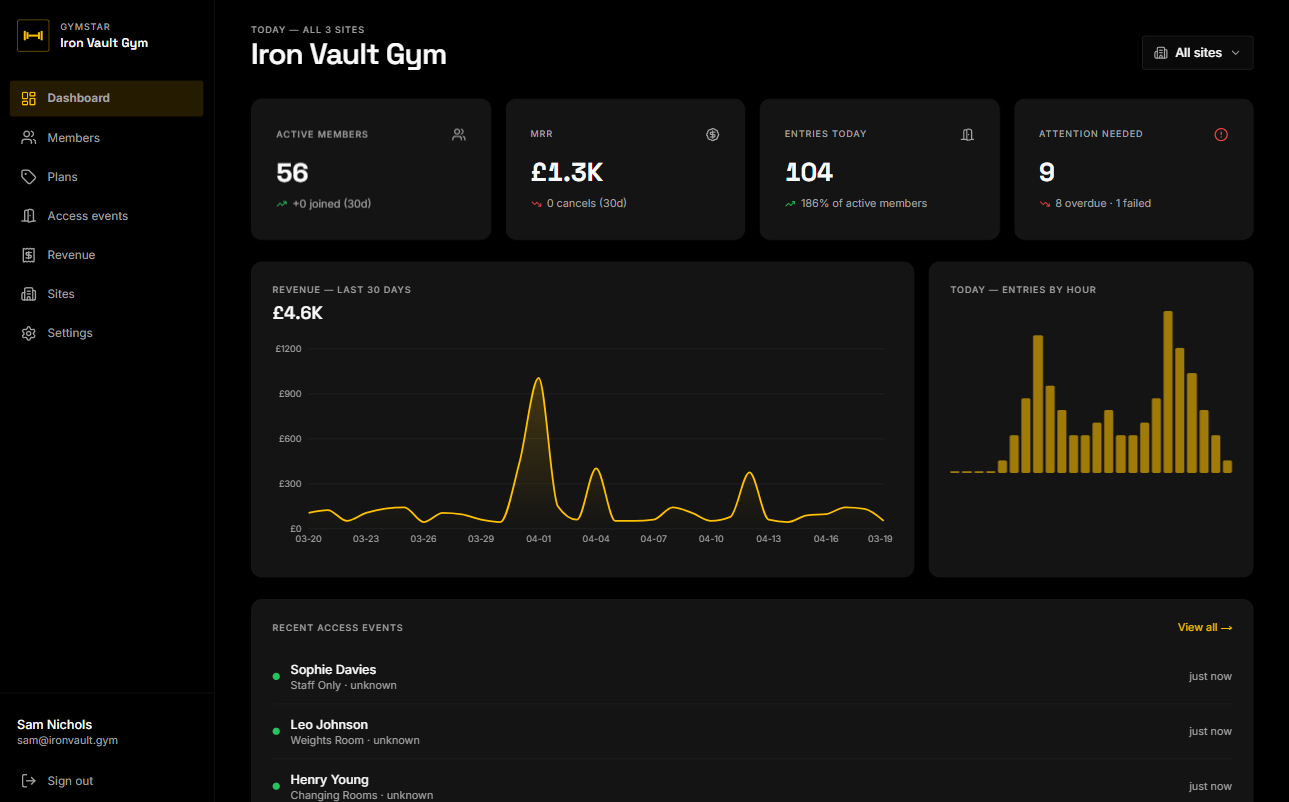The width and height of the screenshot is (1289, 802).
Task: Click the Sign out link
Action: click(x=69, y=780)
